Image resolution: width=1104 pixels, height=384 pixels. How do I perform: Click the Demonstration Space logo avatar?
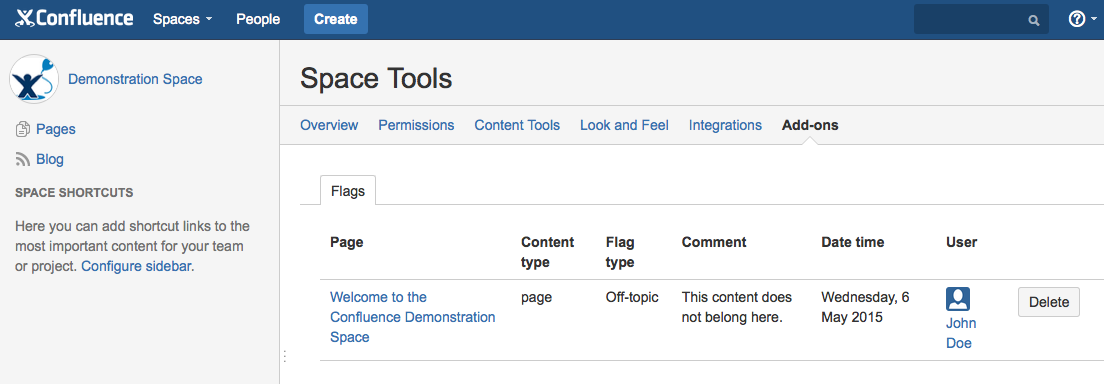(34, 79)
